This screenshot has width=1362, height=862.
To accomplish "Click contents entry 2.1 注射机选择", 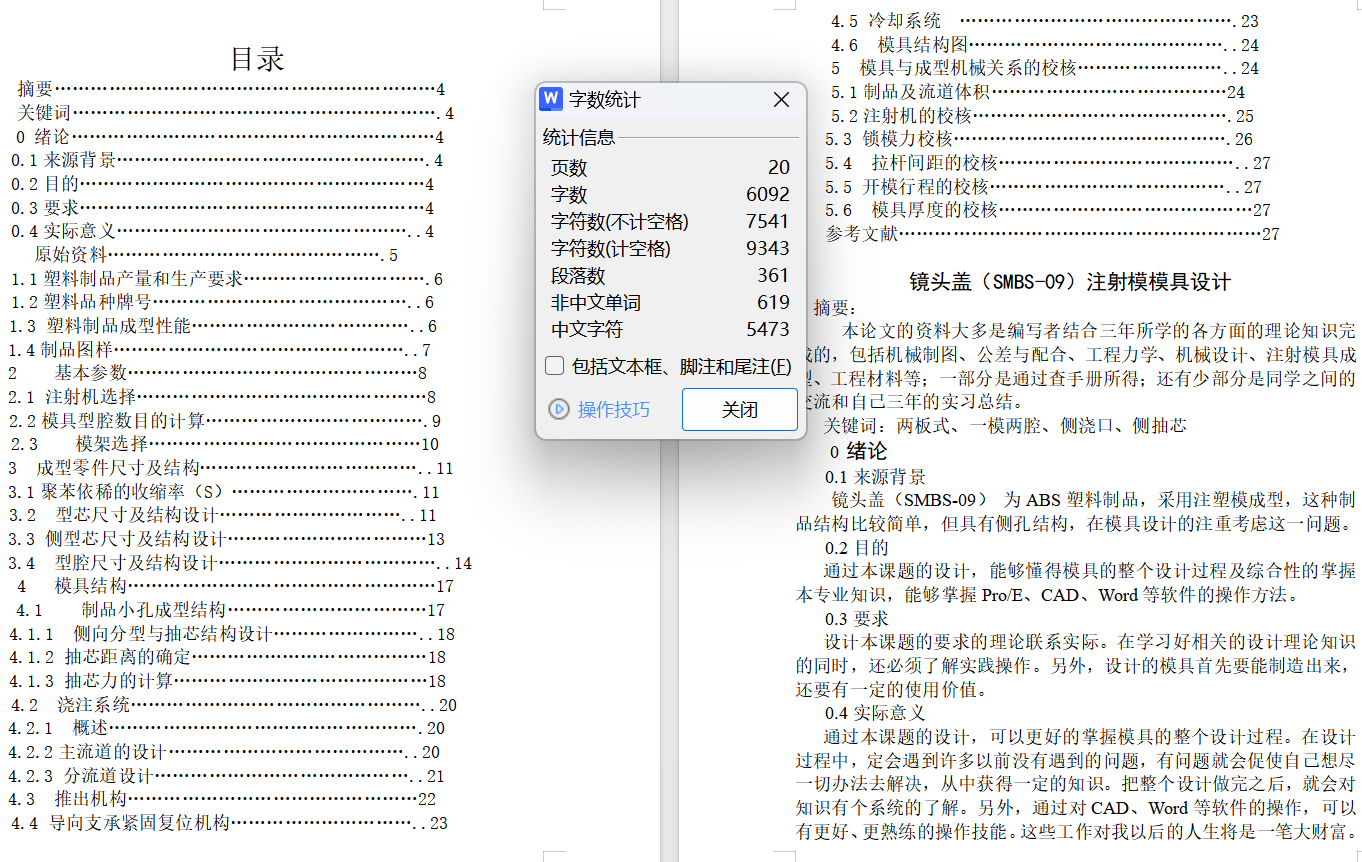I will click(x=223, y=397).
